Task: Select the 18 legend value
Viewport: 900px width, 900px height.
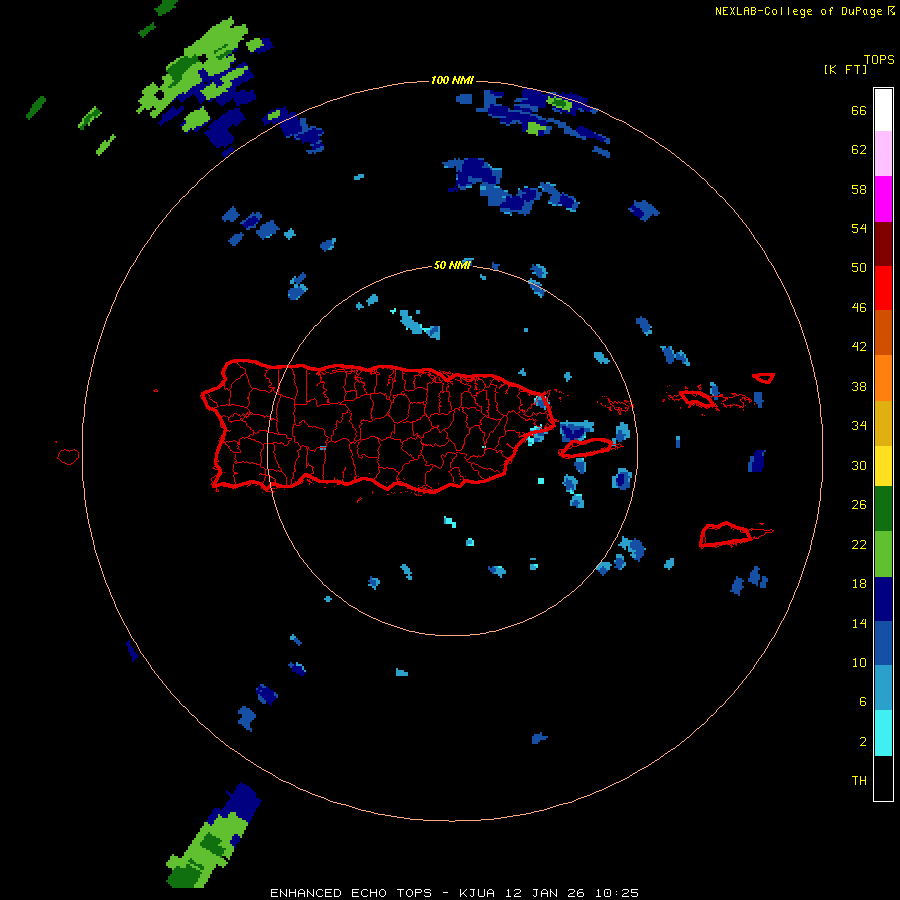Action: pos(859,584)
